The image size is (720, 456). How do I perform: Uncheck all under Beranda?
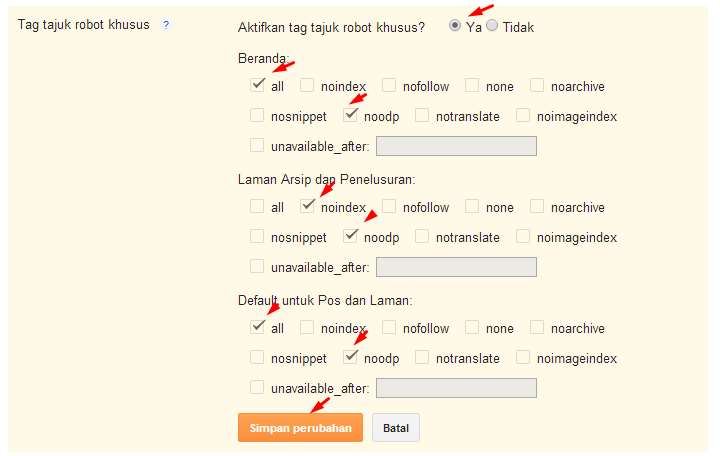pyautogui.click(x=258, y=85)
